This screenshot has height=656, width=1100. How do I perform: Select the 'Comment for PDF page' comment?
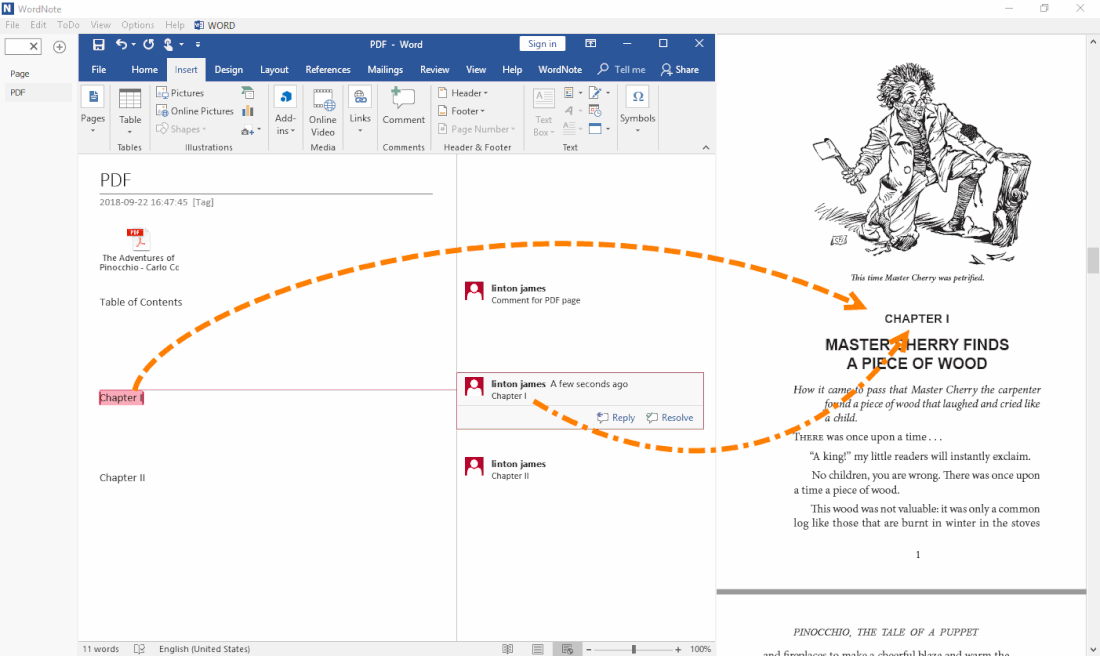point(535,300)
